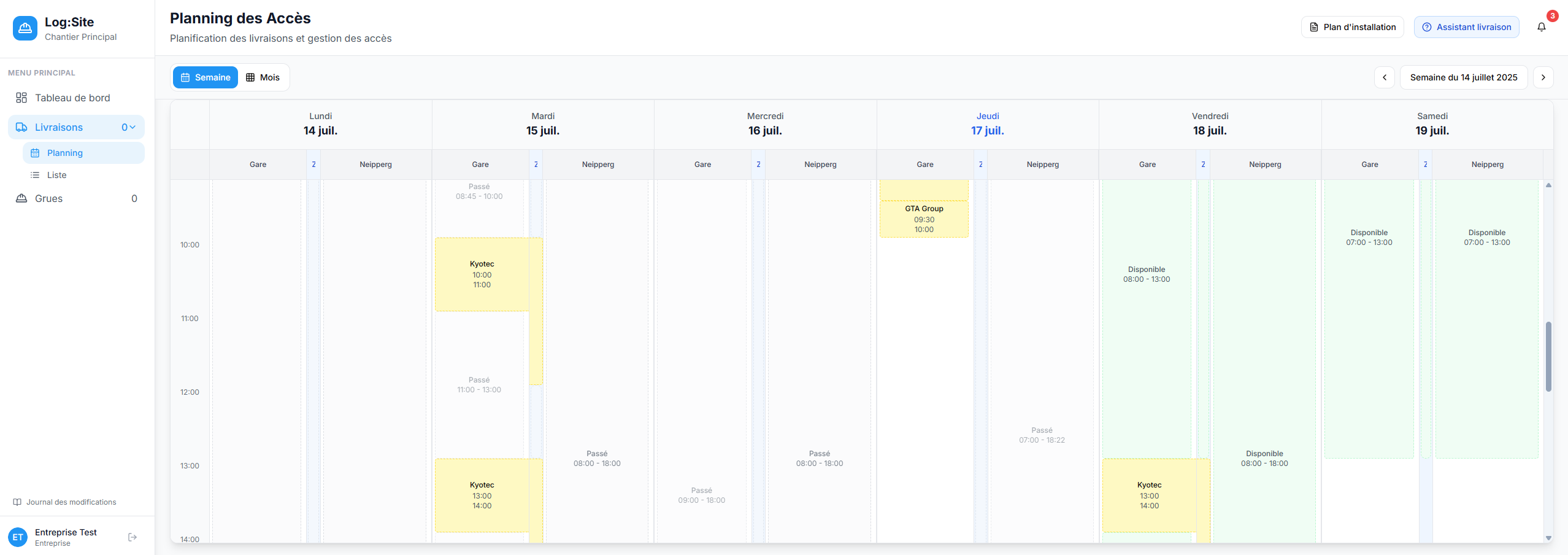Click the Log:Site helmet logo icon
Screen dimensions: 1568x555
coord(25,28)
